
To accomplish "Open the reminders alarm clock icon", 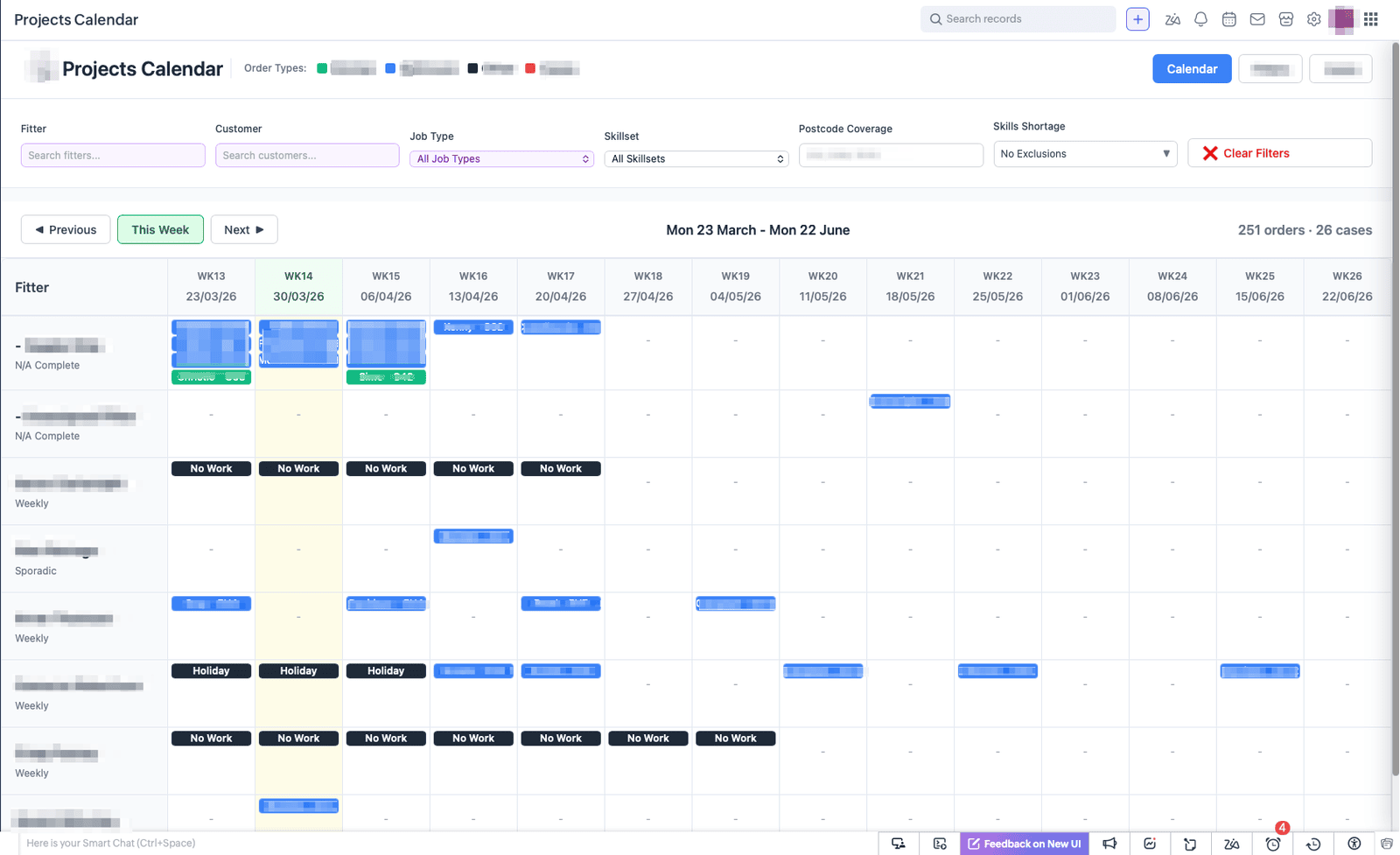I will point(1273,844).
